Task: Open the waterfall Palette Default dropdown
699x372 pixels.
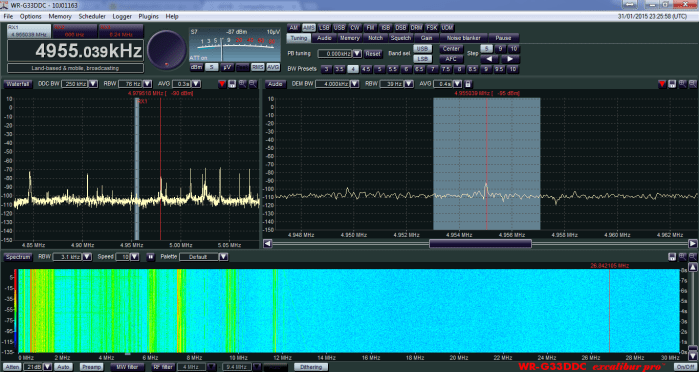Action: pos(223,257)
